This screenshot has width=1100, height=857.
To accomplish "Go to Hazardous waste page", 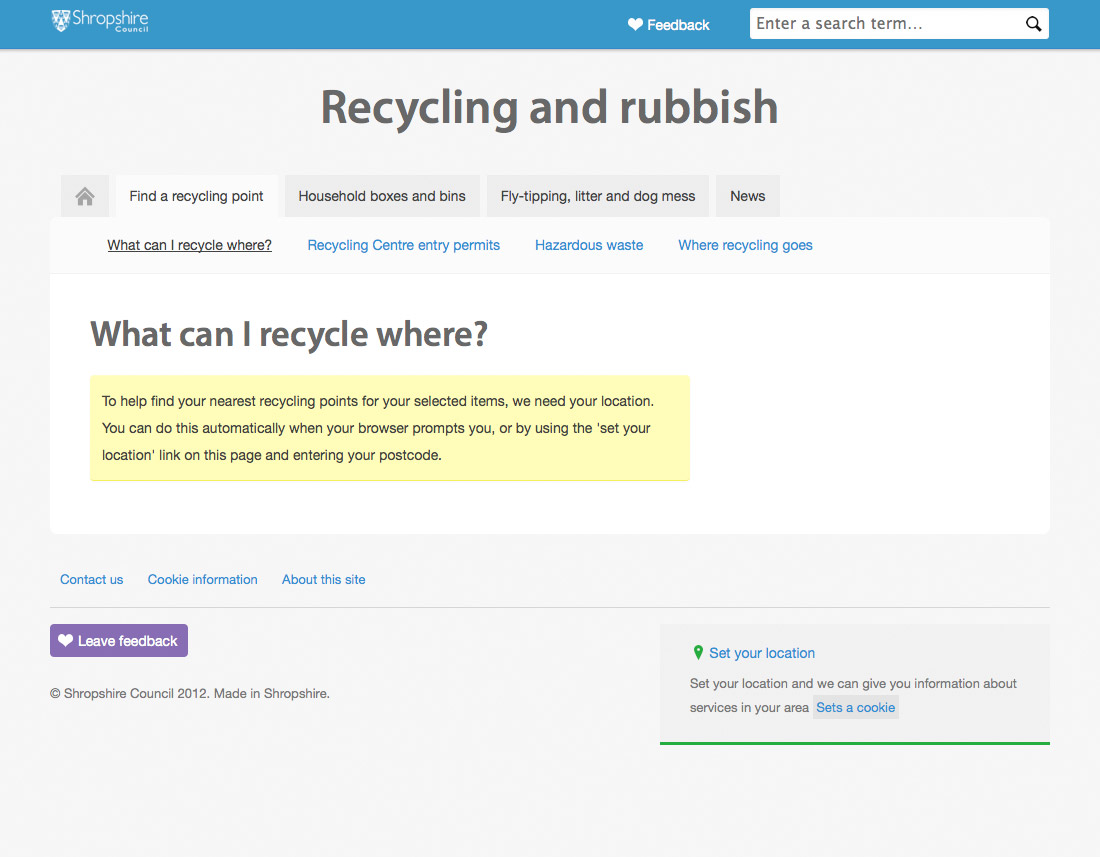I will click(589, 245).
